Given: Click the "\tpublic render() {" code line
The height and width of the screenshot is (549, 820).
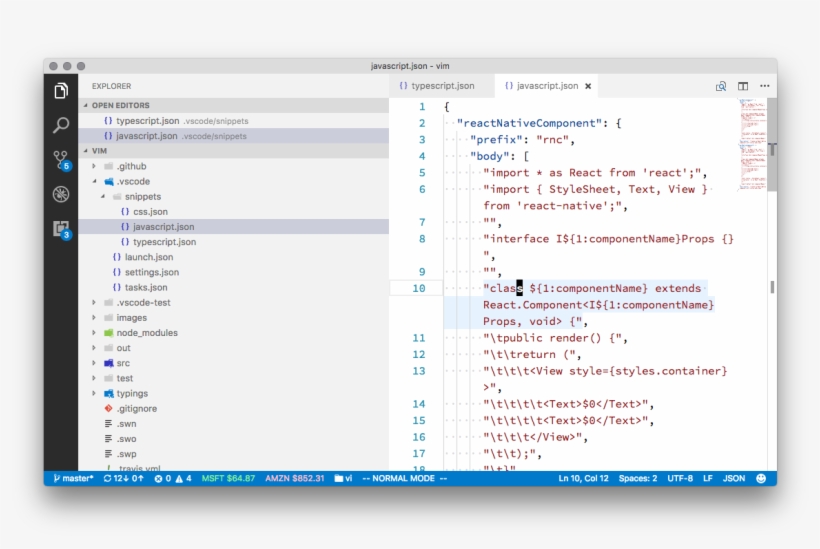Looking at the screenshot, I should click(x=555, y=338).
